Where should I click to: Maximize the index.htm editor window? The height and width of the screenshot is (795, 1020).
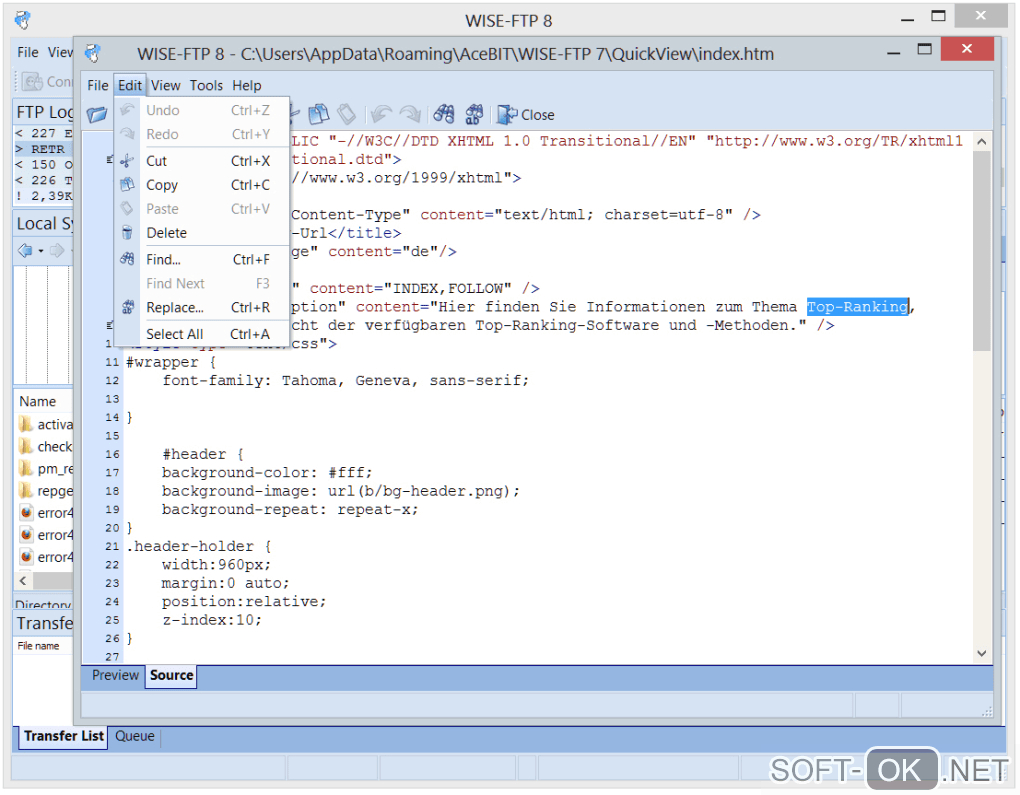924,49
